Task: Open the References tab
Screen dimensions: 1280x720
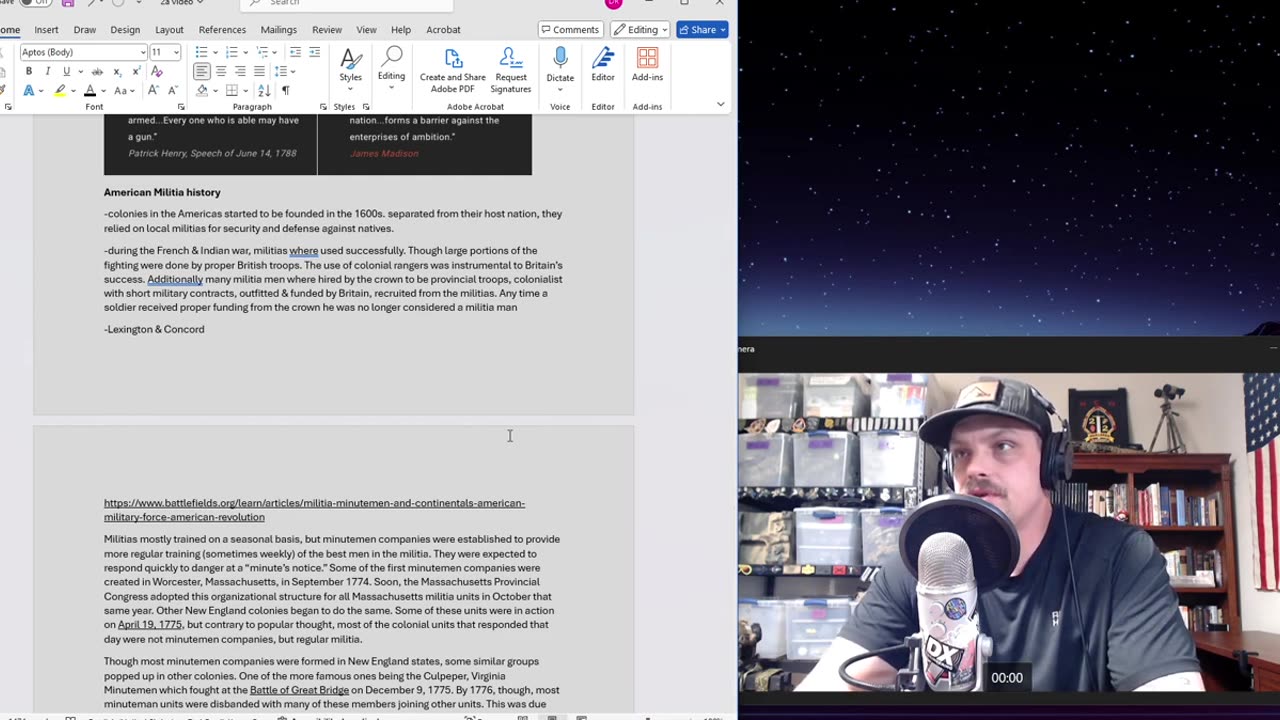Action: click(222, 30)
